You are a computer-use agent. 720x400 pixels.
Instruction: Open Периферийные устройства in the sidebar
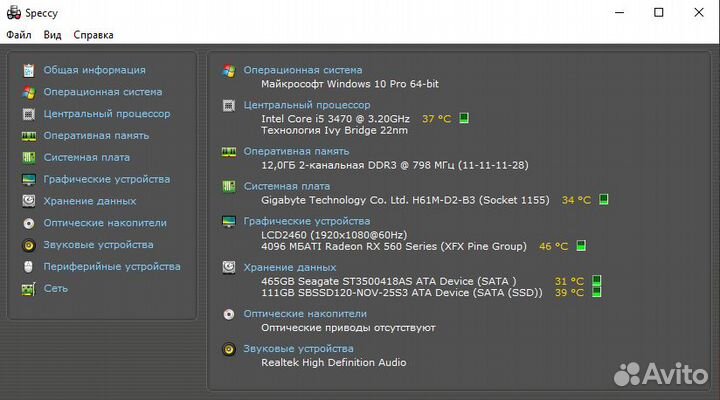[x=112, y=267]
